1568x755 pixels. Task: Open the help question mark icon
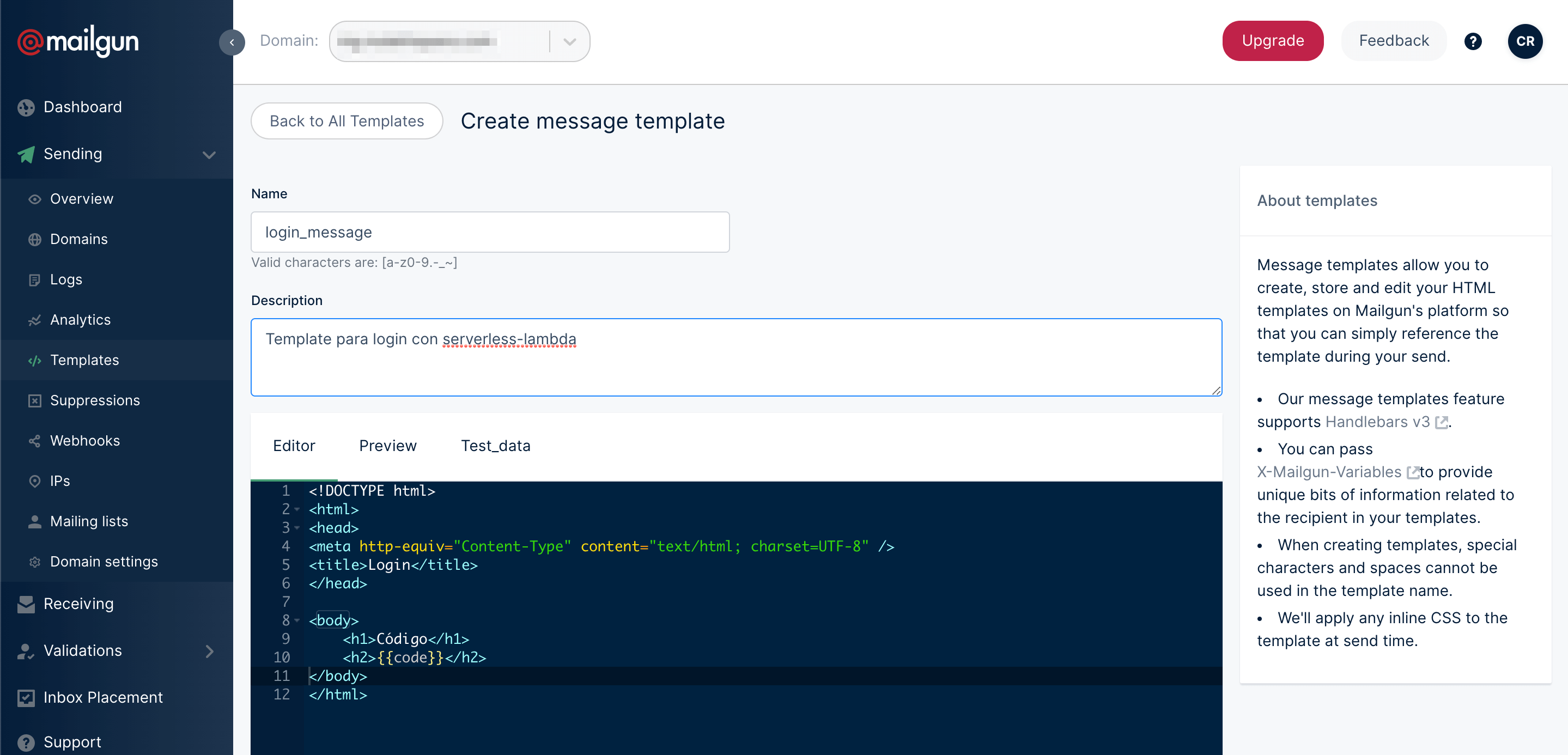1473,41
